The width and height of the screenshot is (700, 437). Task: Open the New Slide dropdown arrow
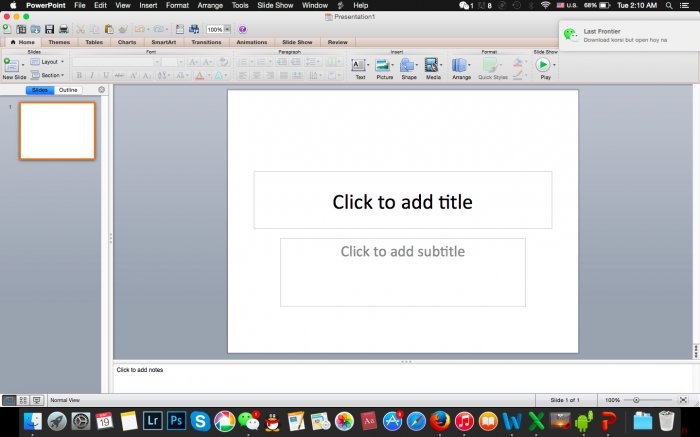[x=23, y=66]
